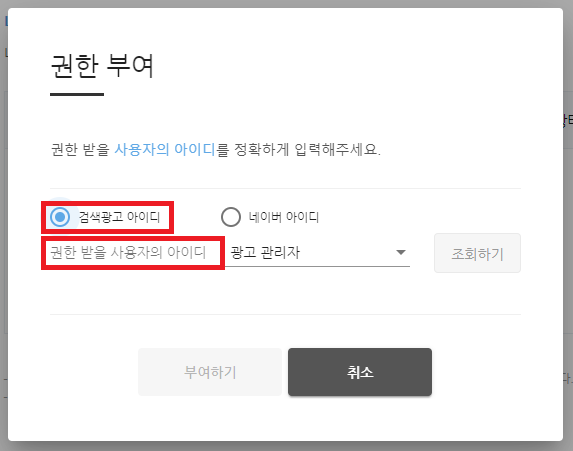Image resolution: width=573 pixels, height=451 pixels.
Task: Click the 조회하기 lookup button
Action: point(477,253)
